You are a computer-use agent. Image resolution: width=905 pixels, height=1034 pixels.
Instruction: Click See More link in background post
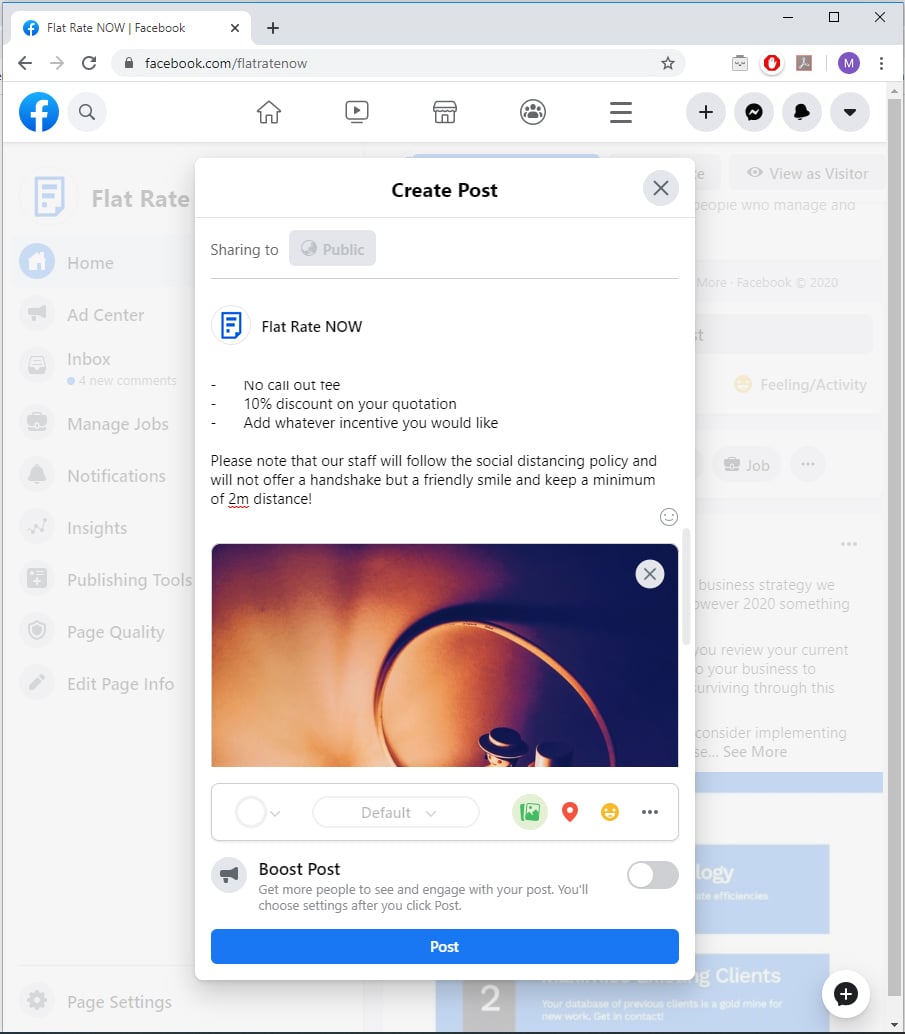tap(755, 752)
